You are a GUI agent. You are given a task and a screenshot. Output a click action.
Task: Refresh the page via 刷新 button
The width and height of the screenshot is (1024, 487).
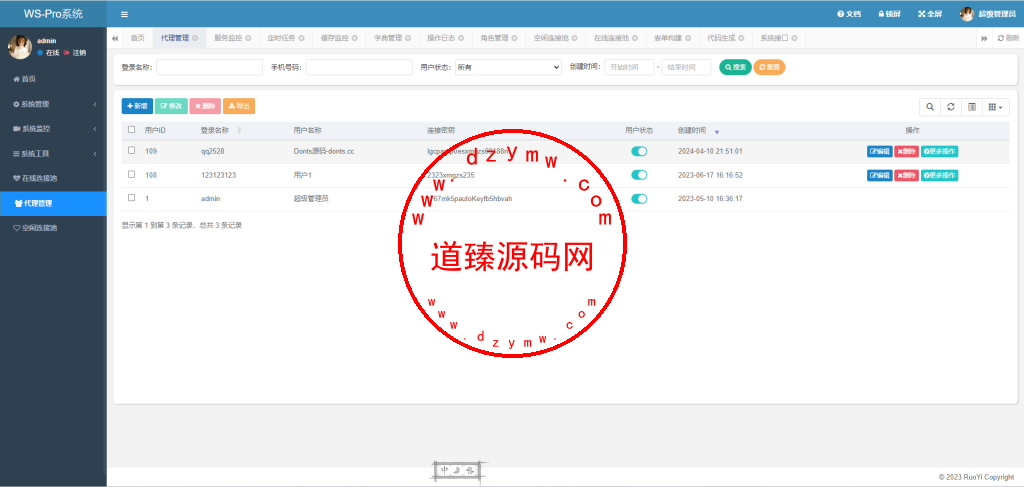click(x=1008, y=39)
